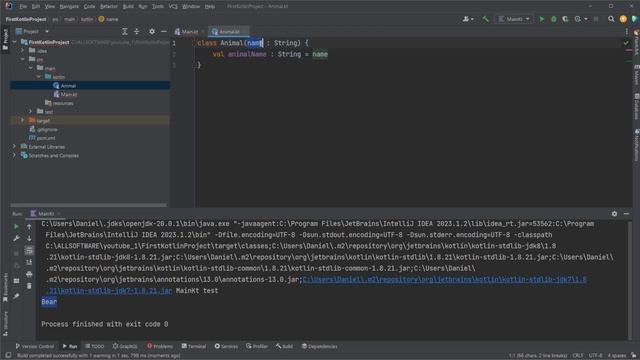640x360 pixels.
Task: Toggle the Project side tool window
Action: pos(5,40)
